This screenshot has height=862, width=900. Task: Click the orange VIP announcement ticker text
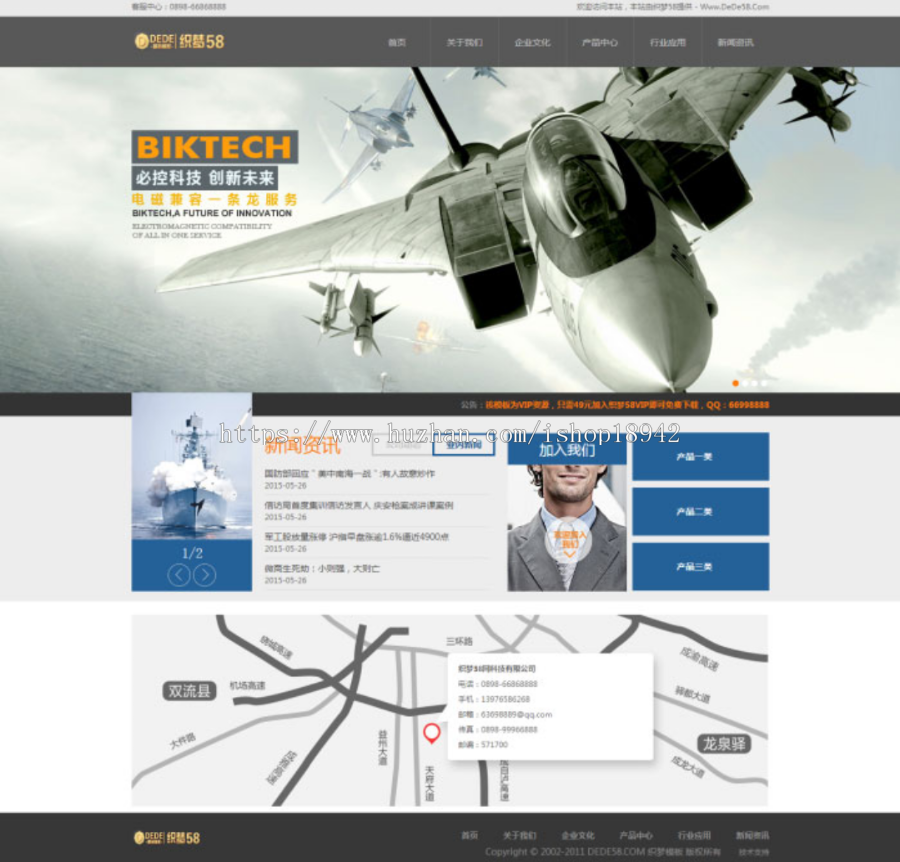tap(627, 405)
